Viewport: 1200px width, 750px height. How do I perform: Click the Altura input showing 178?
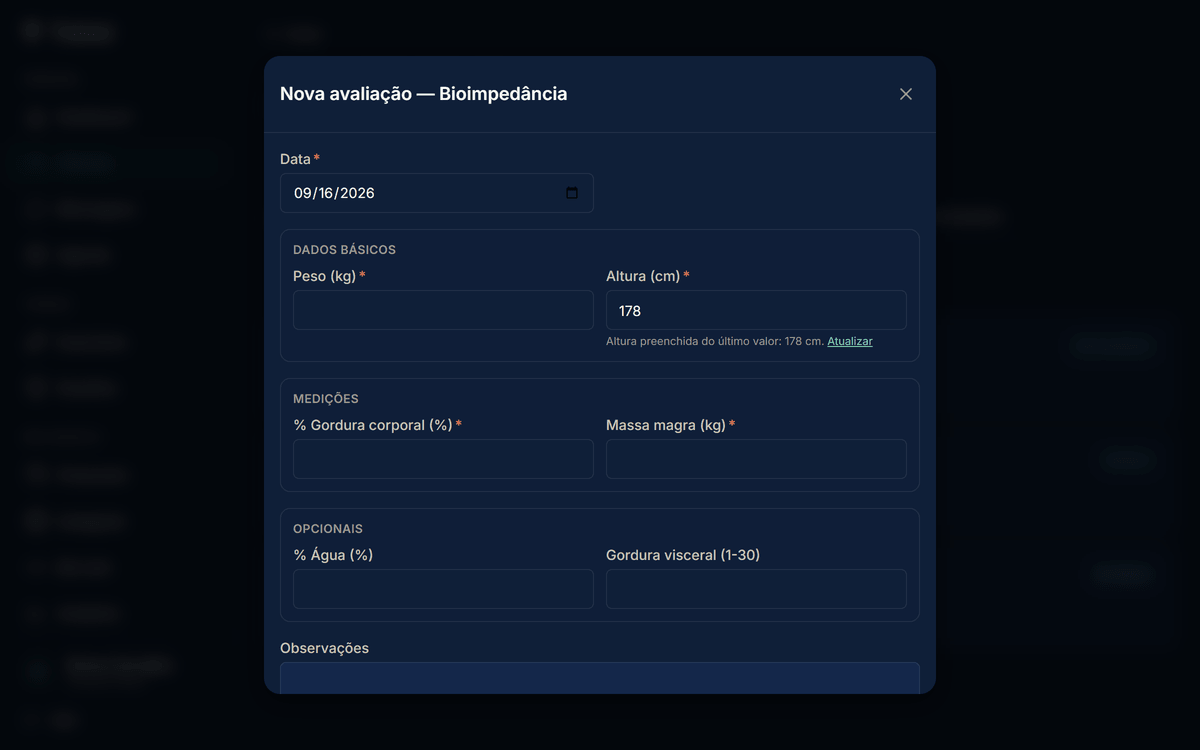756,310
